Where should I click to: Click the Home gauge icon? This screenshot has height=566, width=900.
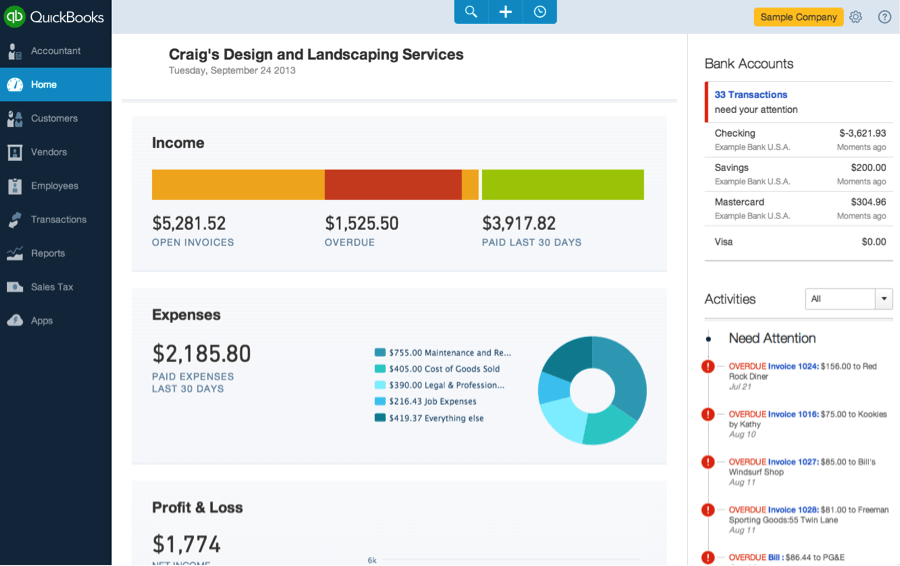pyautogui.click(x=15, y=84)
